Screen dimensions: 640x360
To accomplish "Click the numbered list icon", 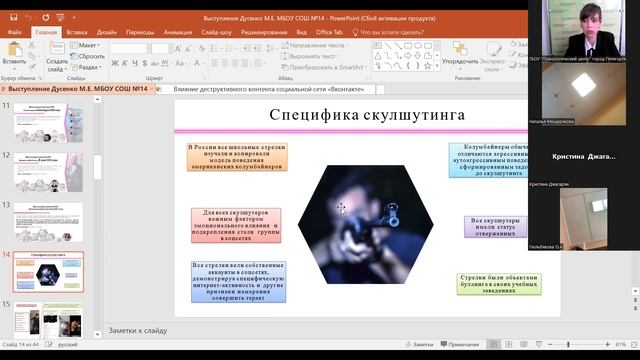I will click(230, 49).
